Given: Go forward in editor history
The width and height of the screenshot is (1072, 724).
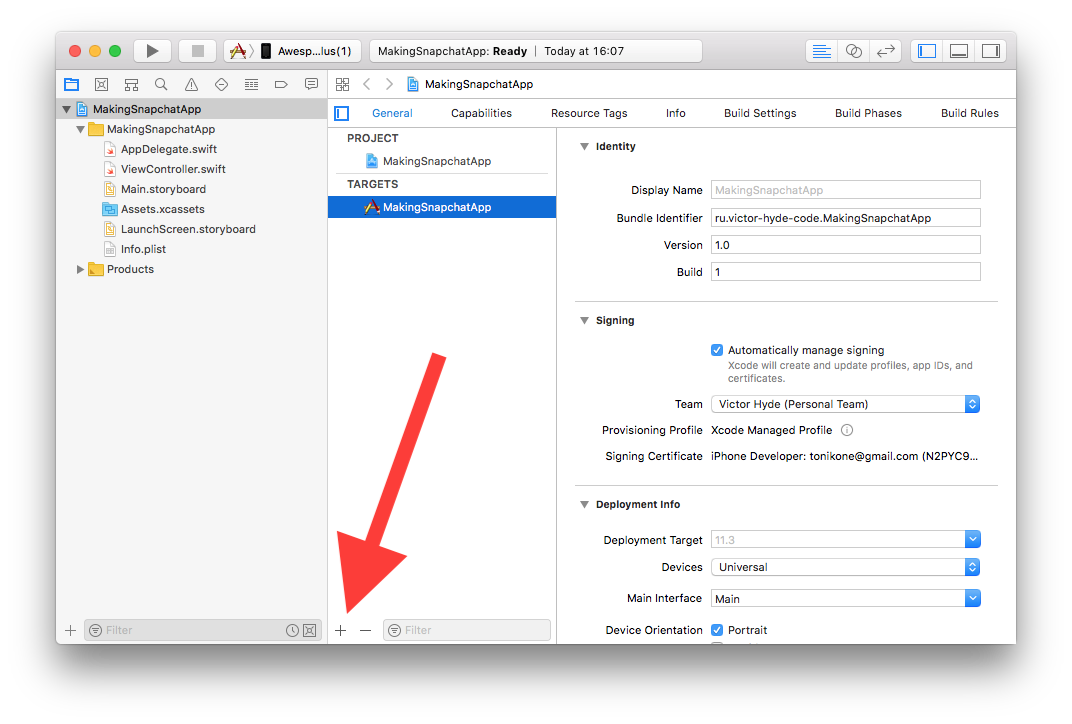Looking at the screenshot, I should click(389, 84).
